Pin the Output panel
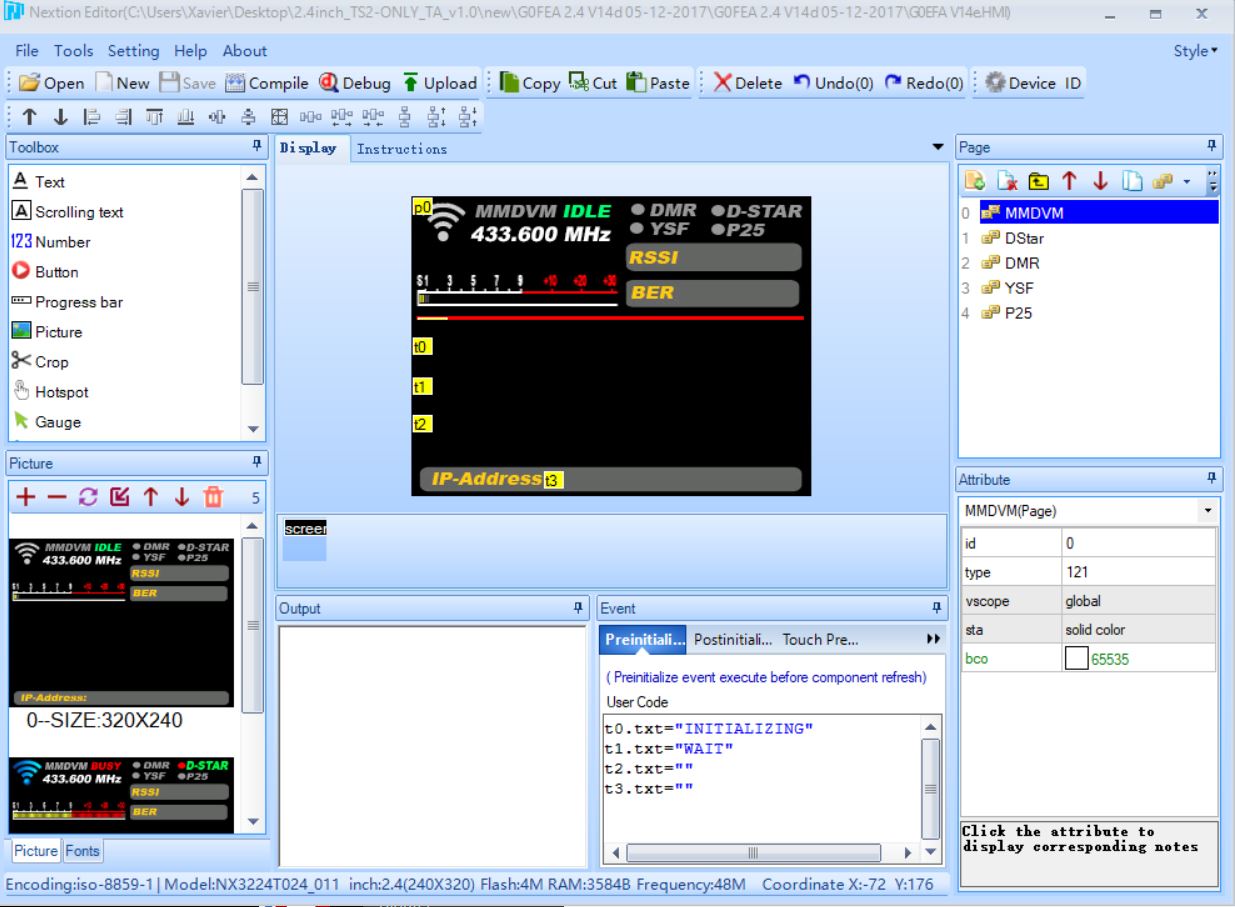This screenshot has width=1235, height=907. [577, 608]
